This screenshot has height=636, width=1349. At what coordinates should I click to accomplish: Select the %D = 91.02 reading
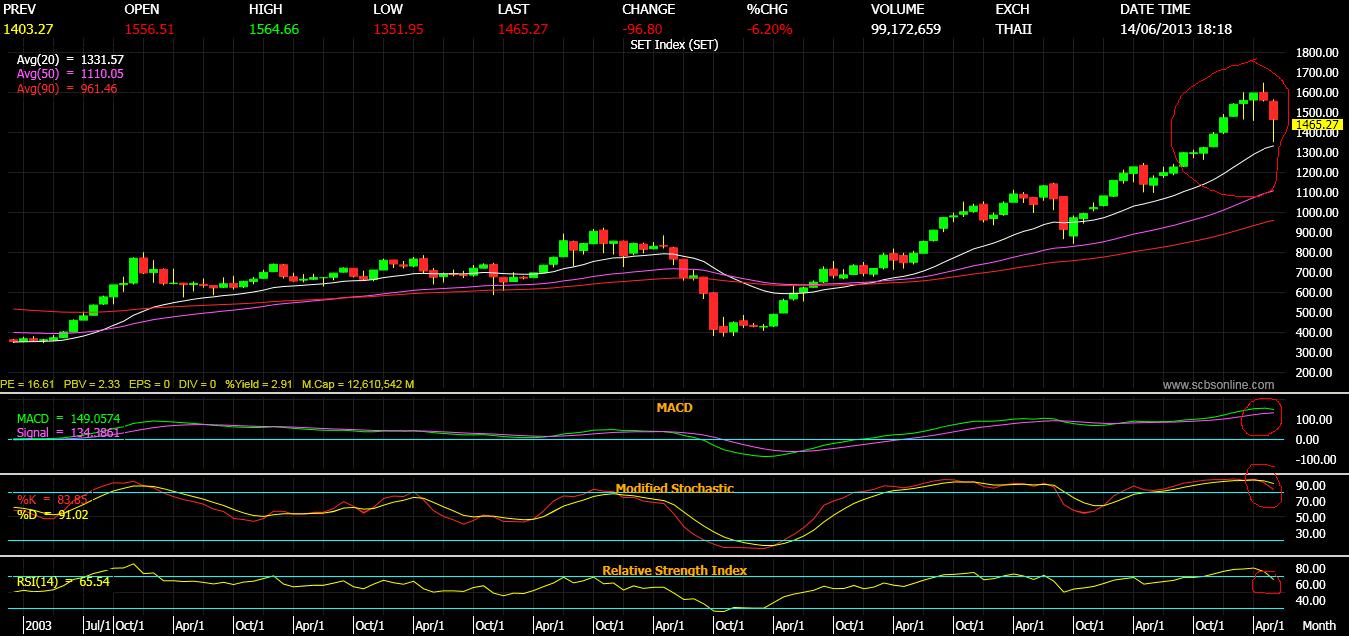(52, 514)
